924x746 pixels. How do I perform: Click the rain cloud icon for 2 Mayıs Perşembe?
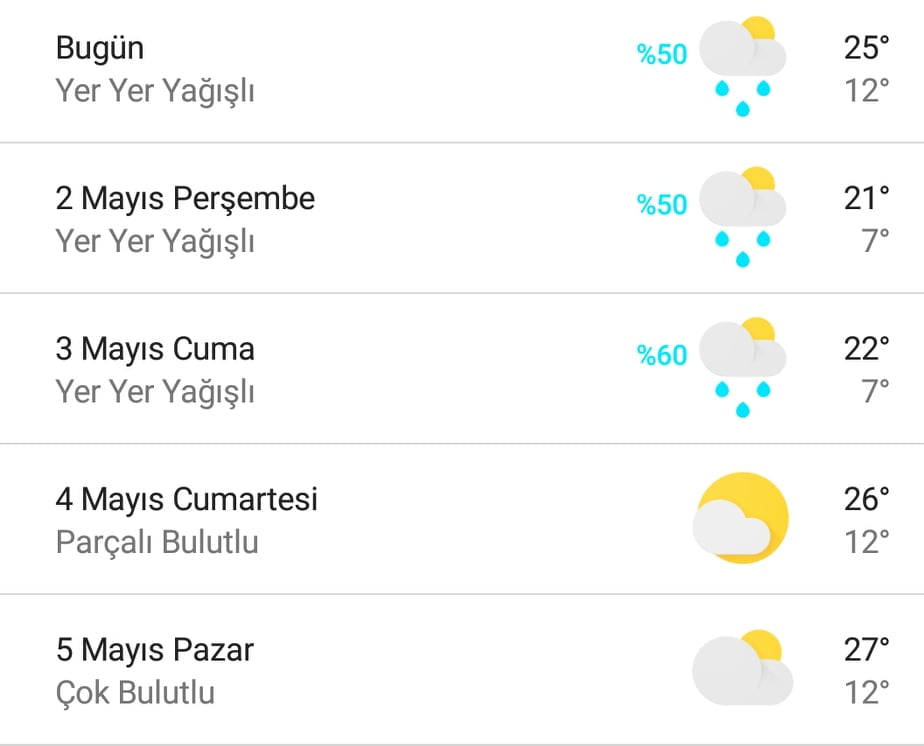(742, 216)
